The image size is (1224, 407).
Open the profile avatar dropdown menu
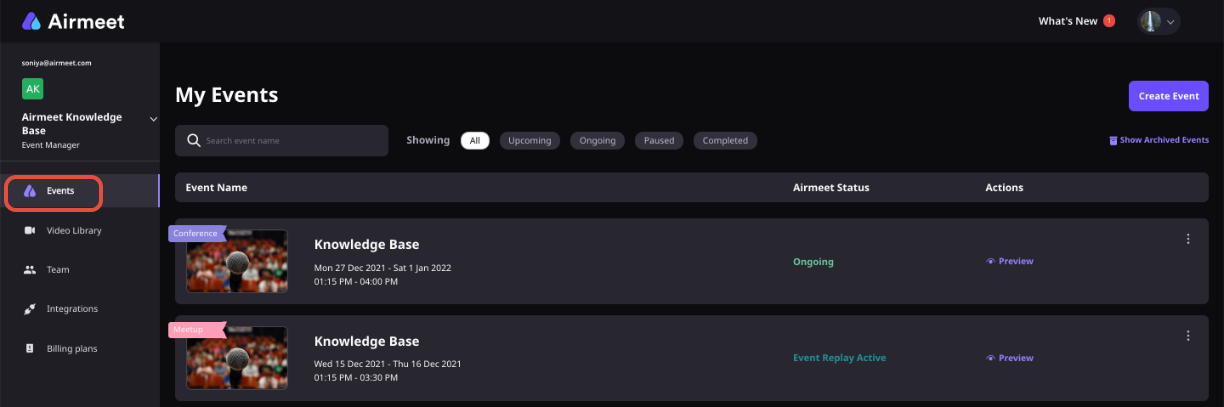[1159, 21]
